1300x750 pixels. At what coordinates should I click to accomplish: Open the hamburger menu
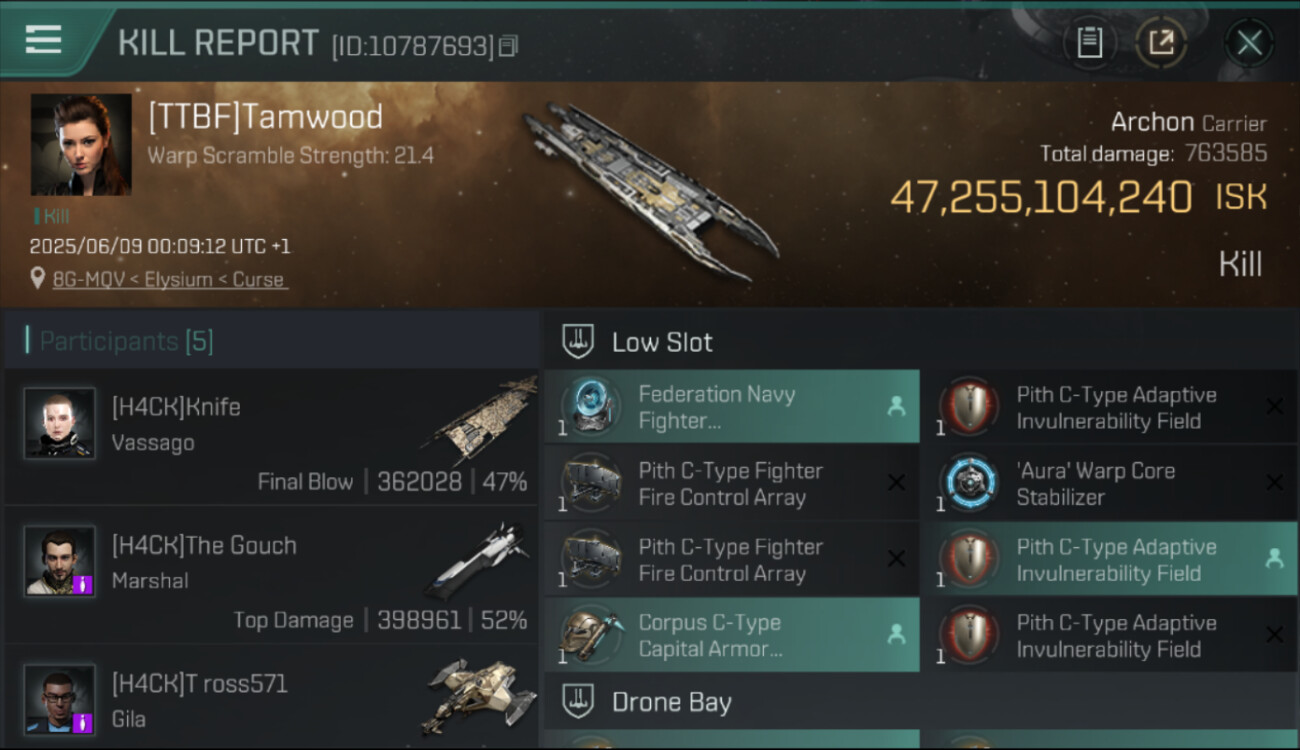point(43,39)
